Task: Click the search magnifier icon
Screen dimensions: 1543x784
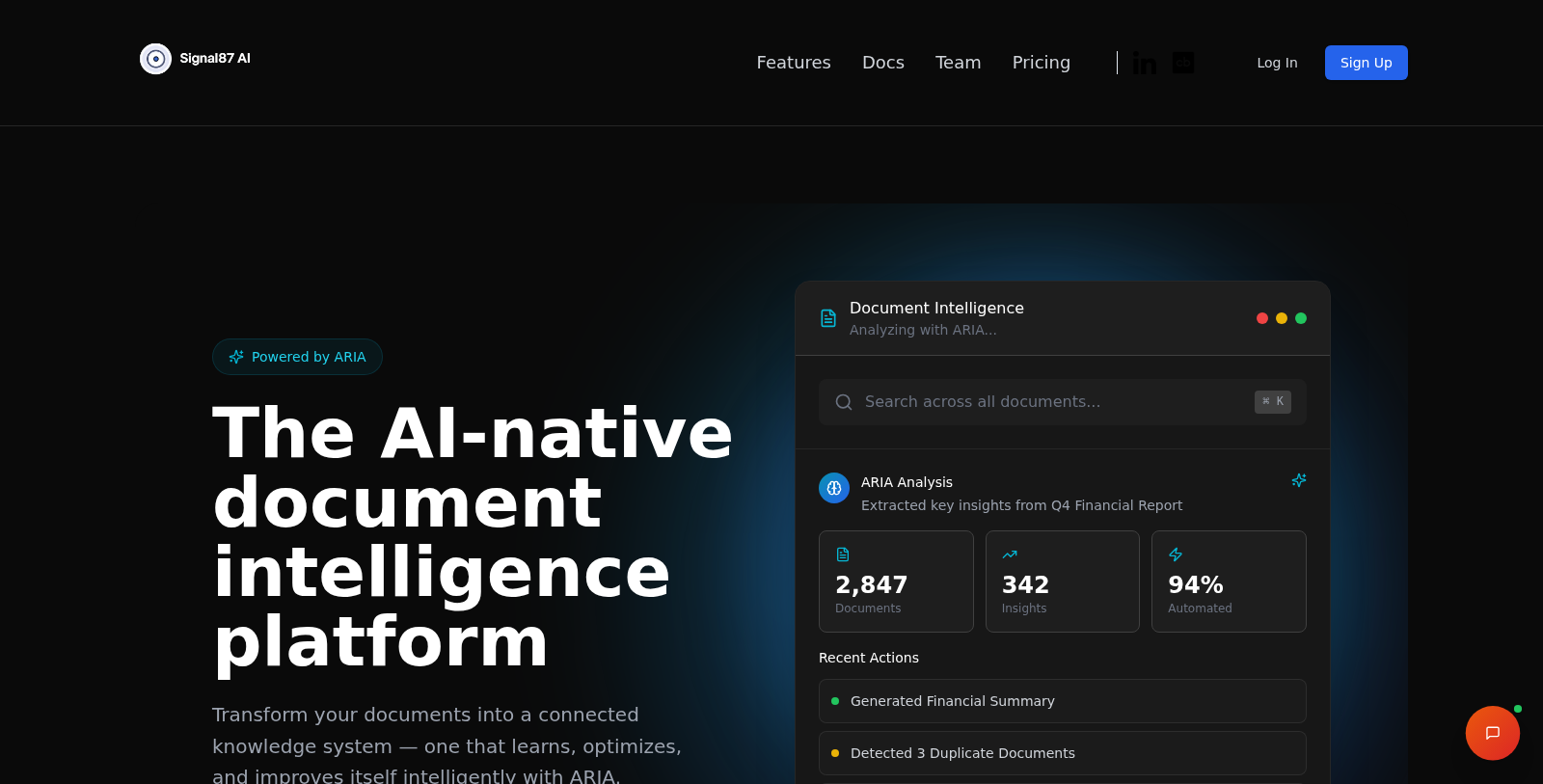Action: click(x=844, y=402)
